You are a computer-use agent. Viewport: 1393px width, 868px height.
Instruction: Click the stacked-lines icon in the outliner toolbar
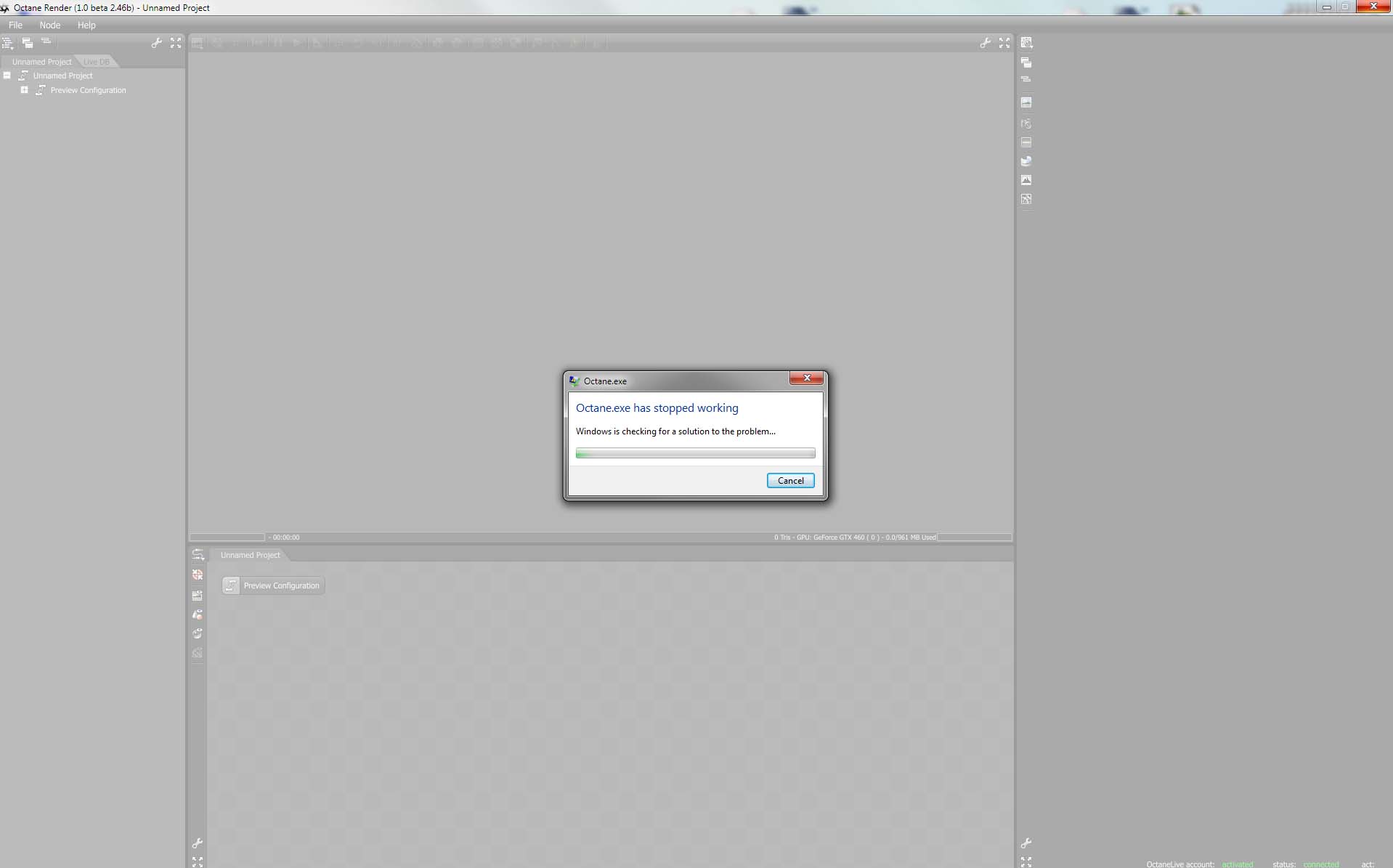click(46, 41)
